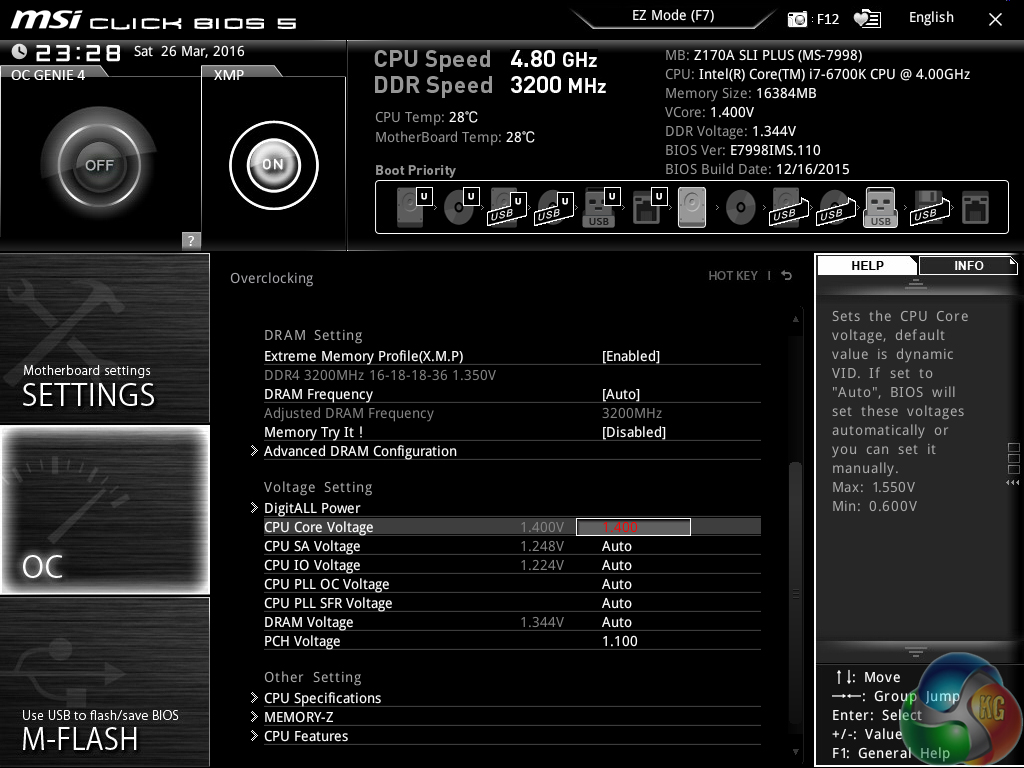
Task: Click the 'CPU Core Voltage' label
Action: (x=319, y=527)
